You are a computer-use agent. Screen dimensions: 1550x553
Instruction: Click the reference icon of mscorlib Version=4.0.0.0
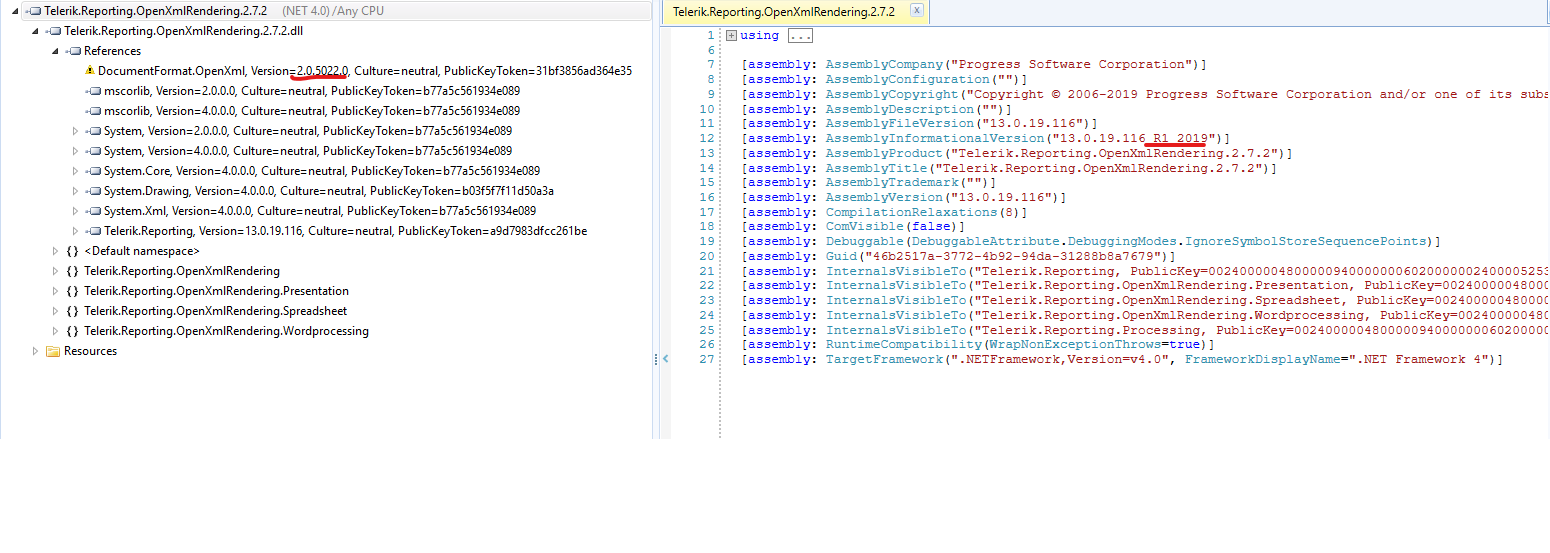[x=95, y=111]
